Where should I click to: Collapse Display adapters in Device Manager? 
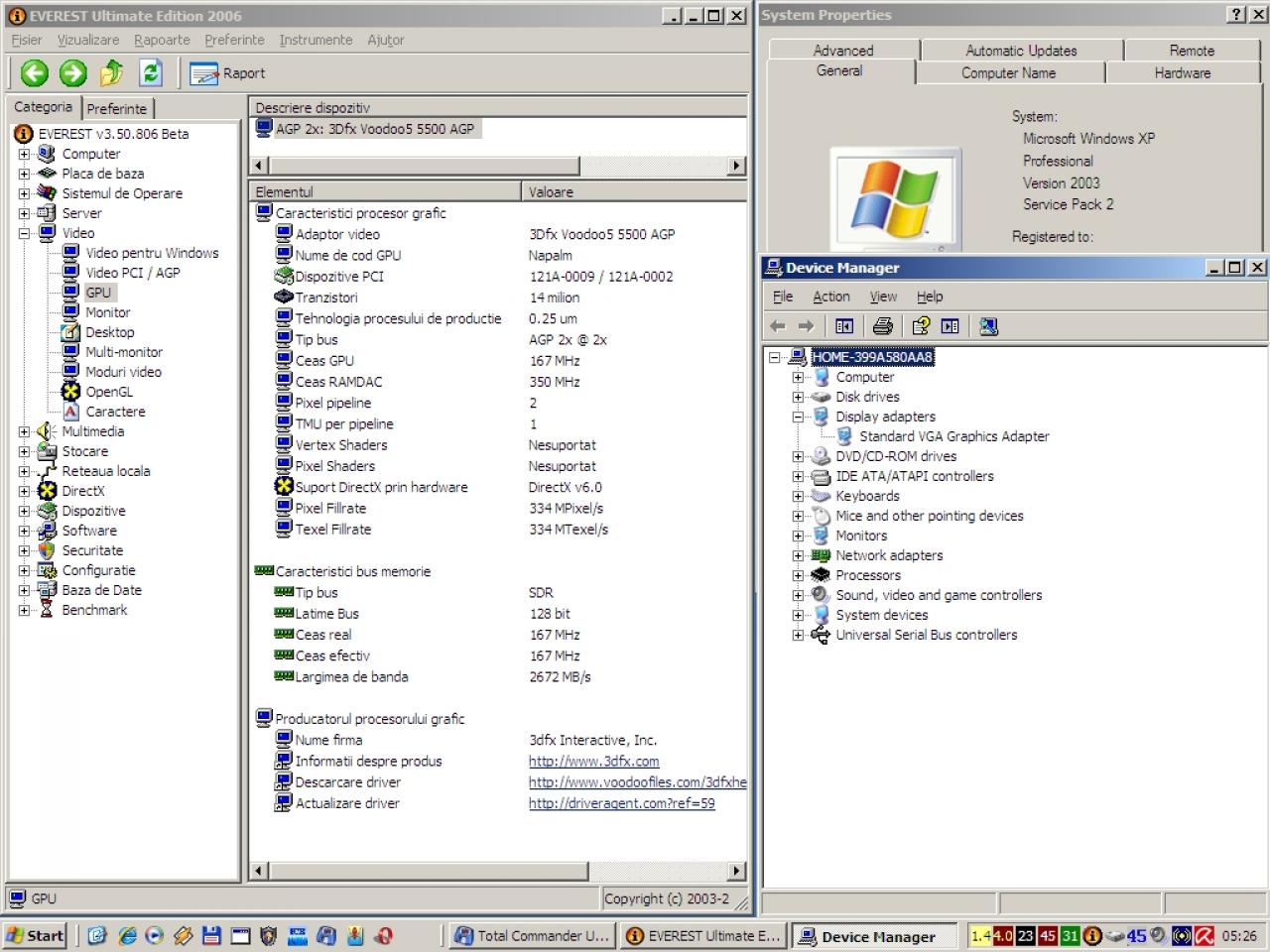coord(798,416)
